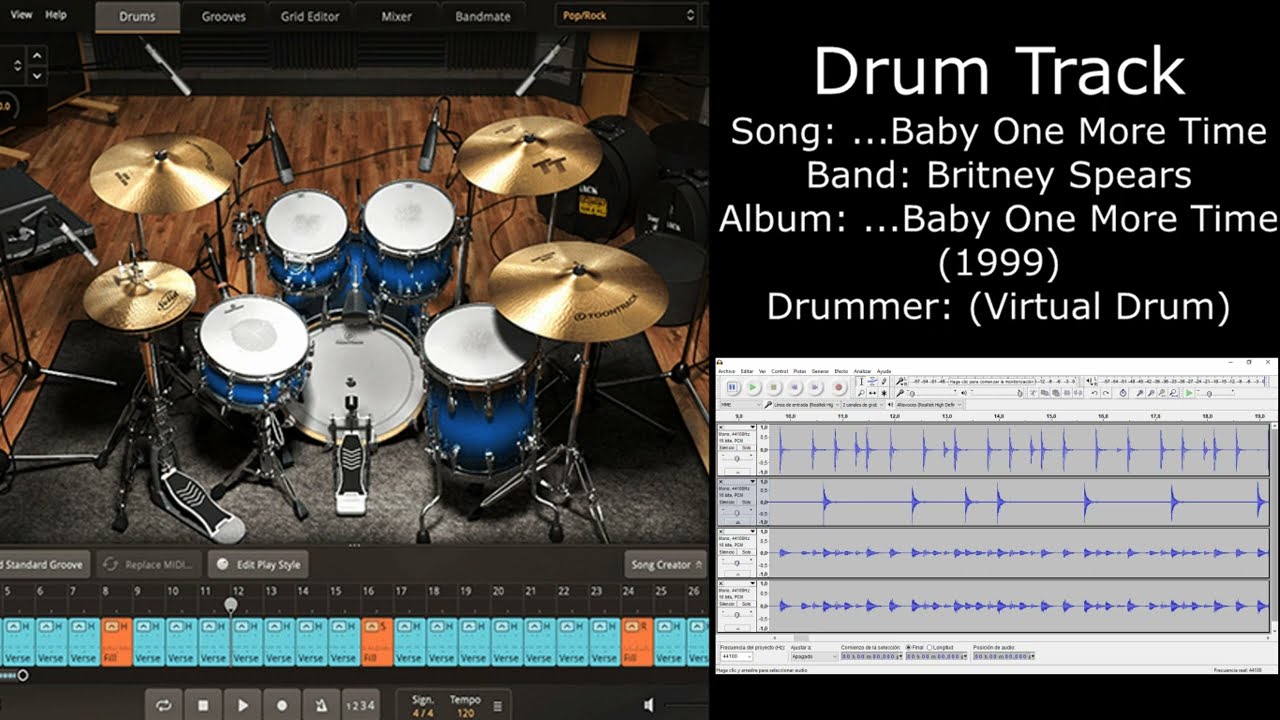The image size is (1280, 720).
Task: Toggle the metronome icon in drum transport
Action: pyautogui.click(x=320, y=705)
